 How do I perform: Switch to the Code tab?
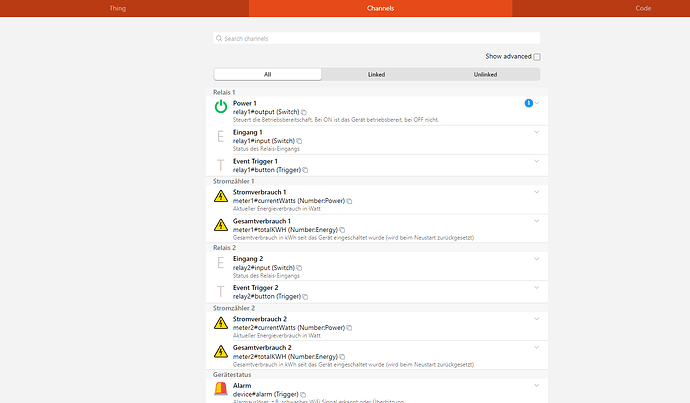pos(643,8)
